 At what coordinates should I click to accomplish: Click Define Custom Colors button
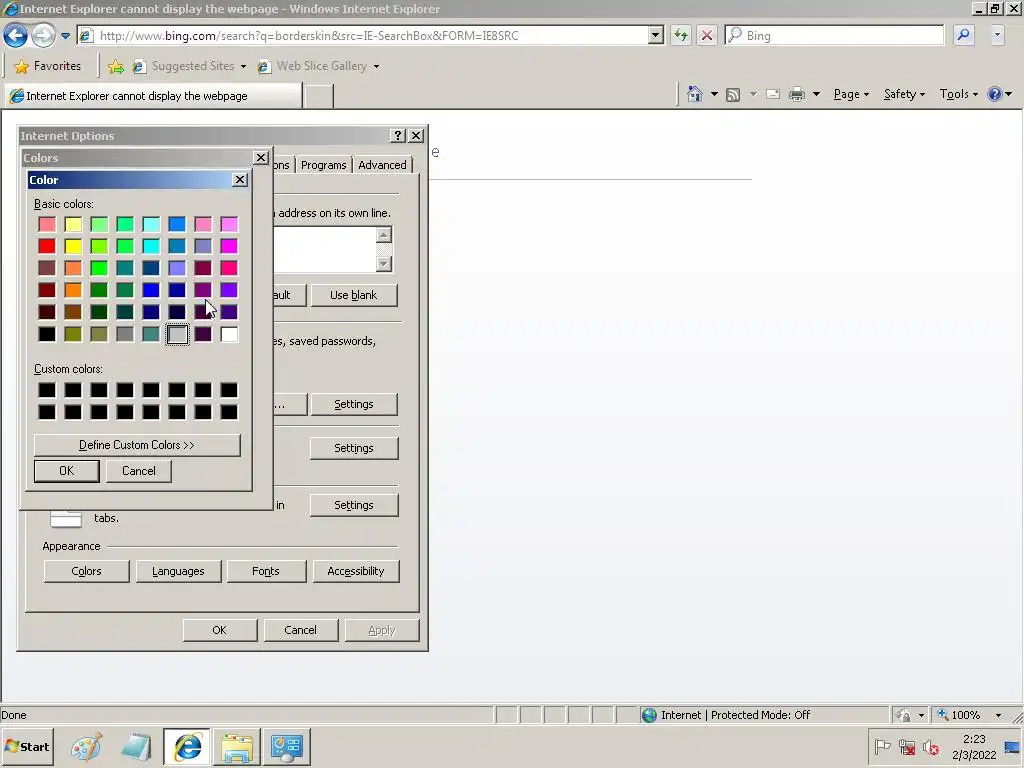[x=137, y=445]
